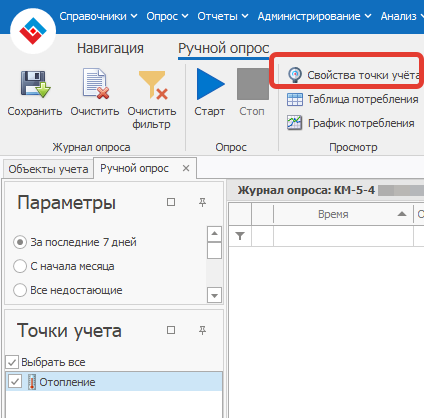Screen dimensions: 424x418
Task: Click Параметры panel title
Action: 66,203
